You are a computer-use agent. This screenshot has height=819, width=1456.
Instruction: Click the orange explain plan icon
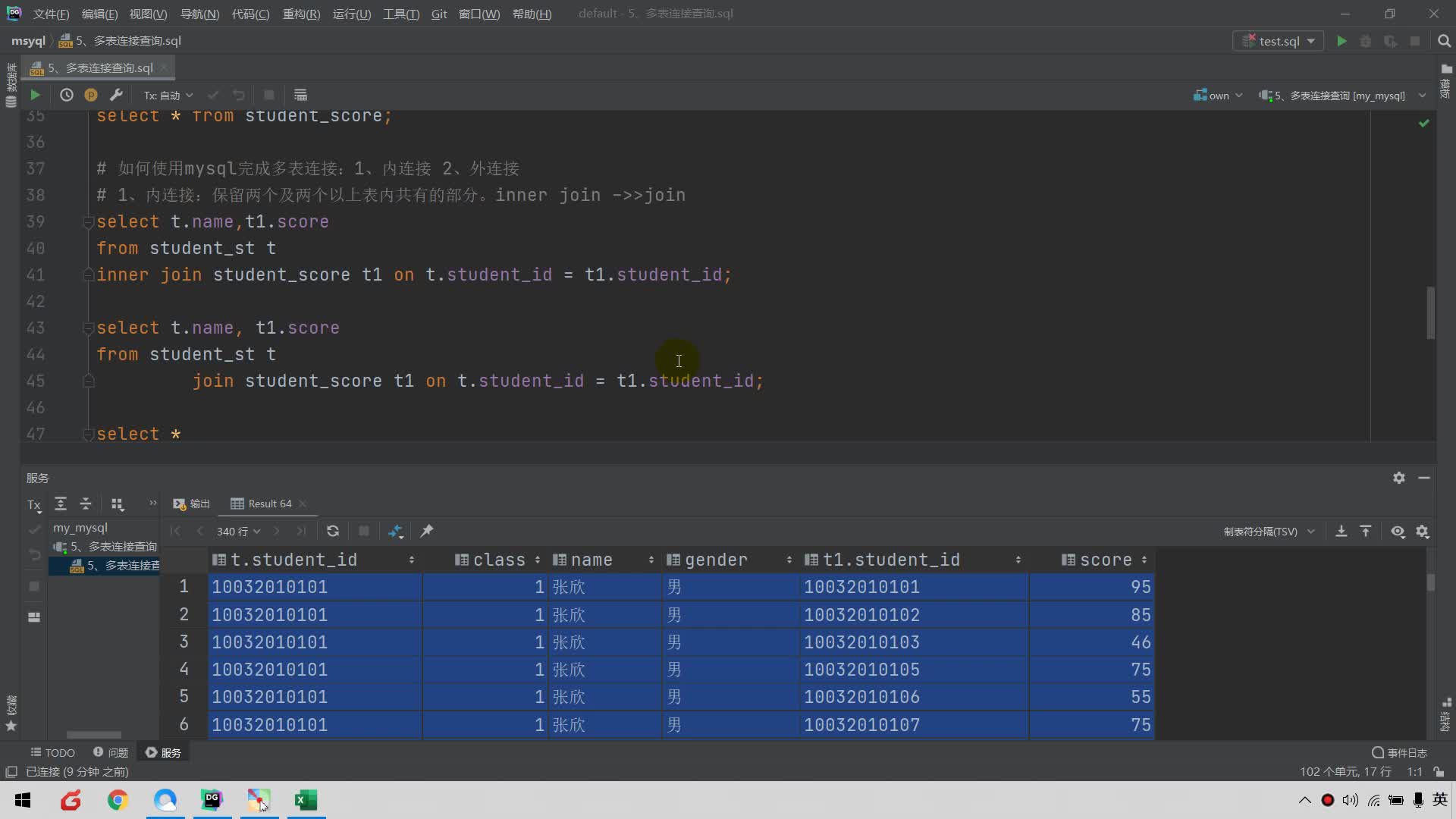click(x=91, y=95)
